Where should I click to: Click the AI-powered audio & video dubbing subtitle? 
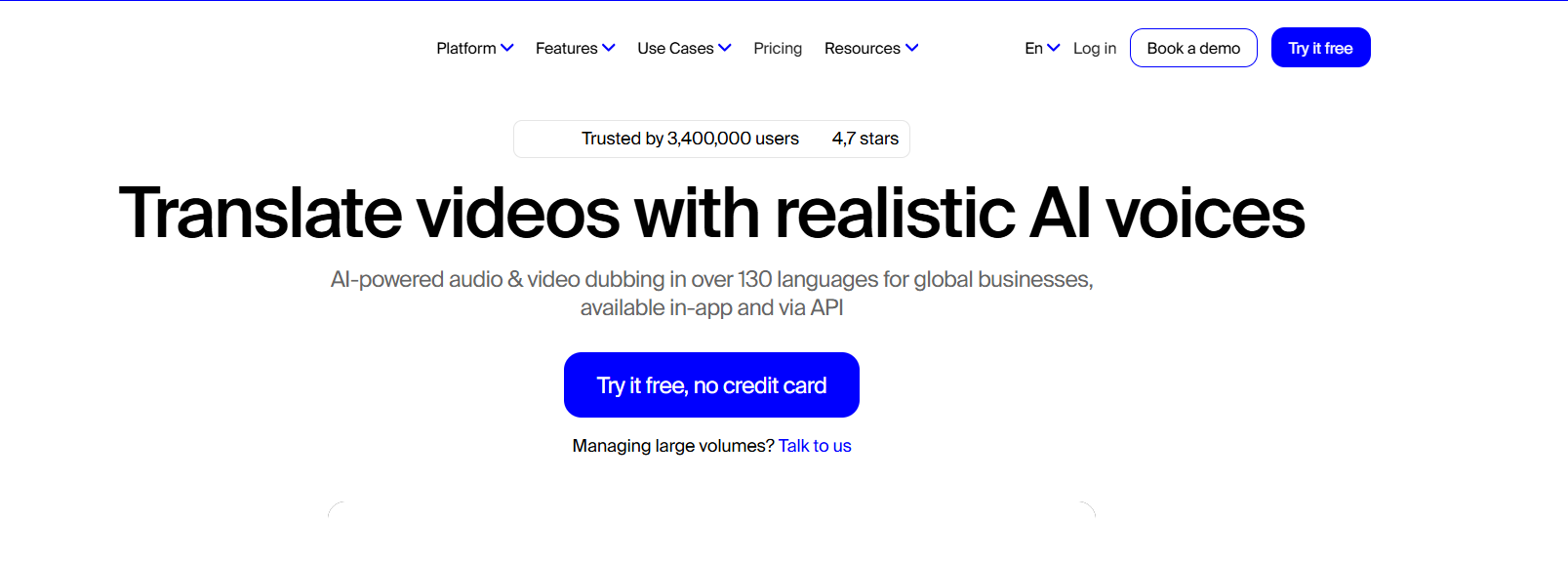[711, 294]
